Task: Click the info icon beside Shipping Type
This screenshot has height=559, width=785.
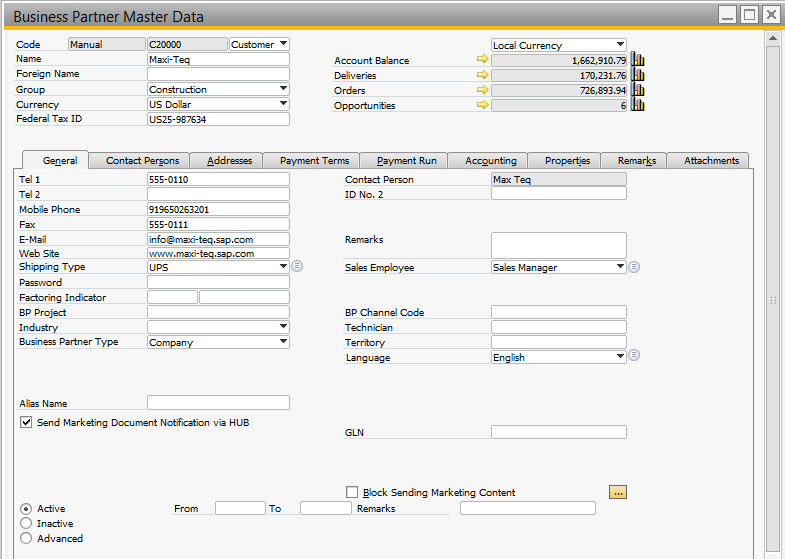Action: pyautogui.click(x=297, y=267)
